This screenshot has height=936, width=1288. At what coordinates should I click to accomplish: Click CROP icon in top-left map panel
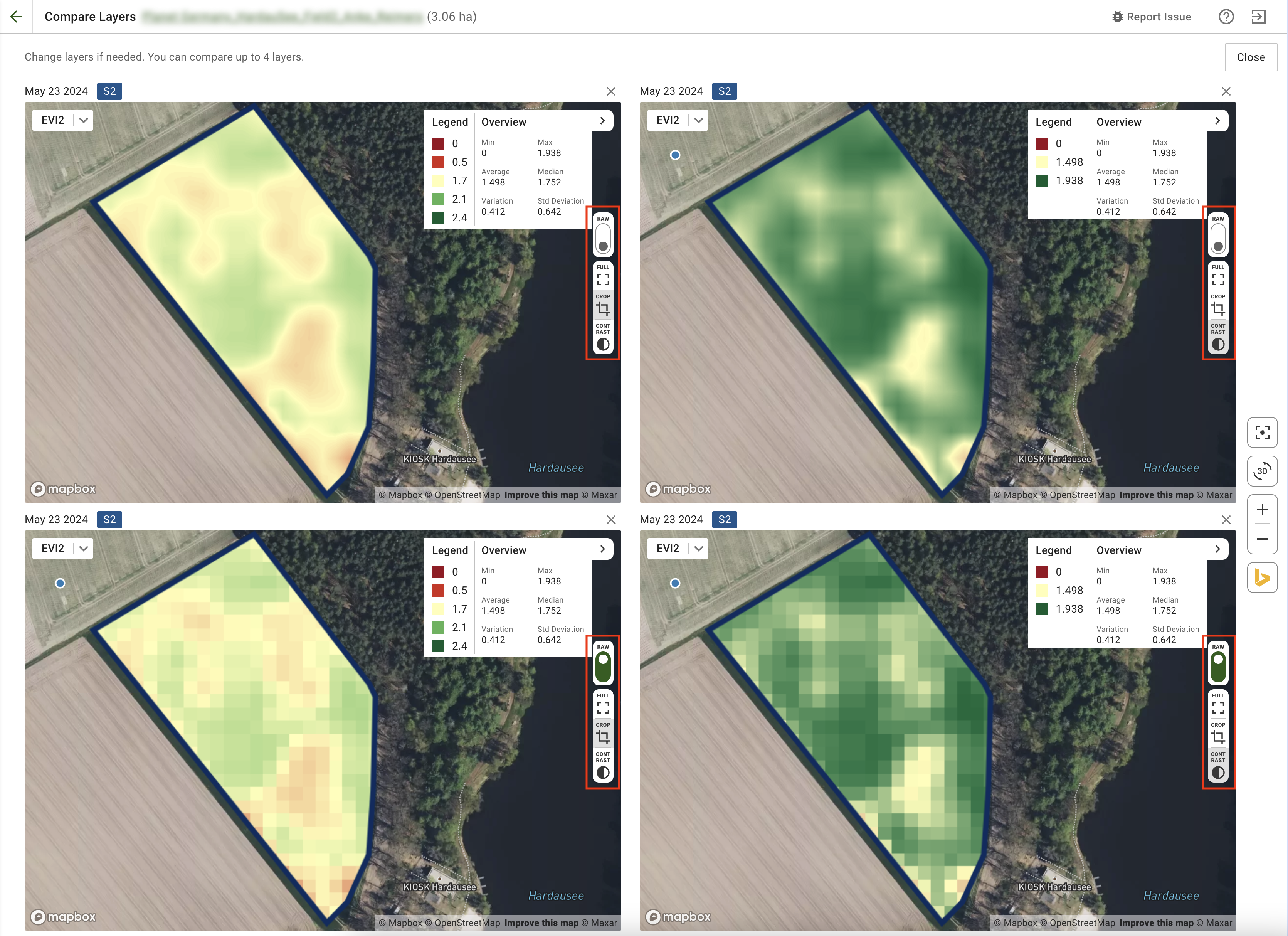tap(602, 306)
